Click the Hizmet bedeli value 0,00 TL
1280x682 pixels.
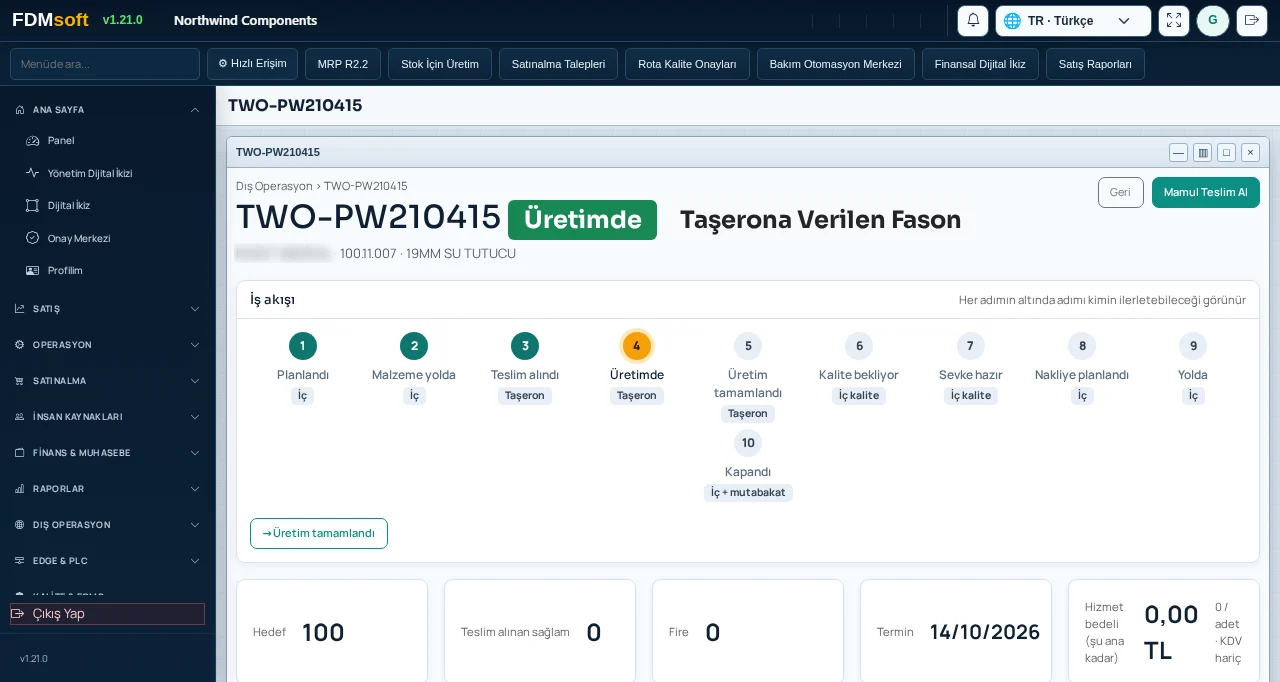pyautogui.click(x=1171, y=632)
